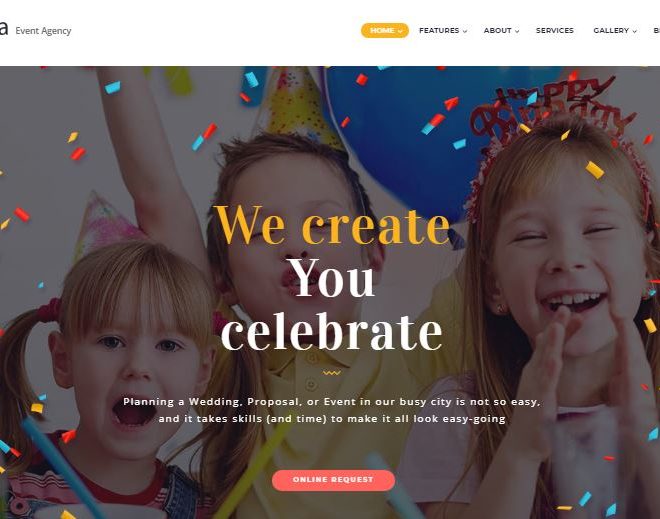Click the 'Planning a Wedding, Proposal' paragraph
Image resolution: width=660 pixels, height=519 pixels.
(x=332, y=410)
